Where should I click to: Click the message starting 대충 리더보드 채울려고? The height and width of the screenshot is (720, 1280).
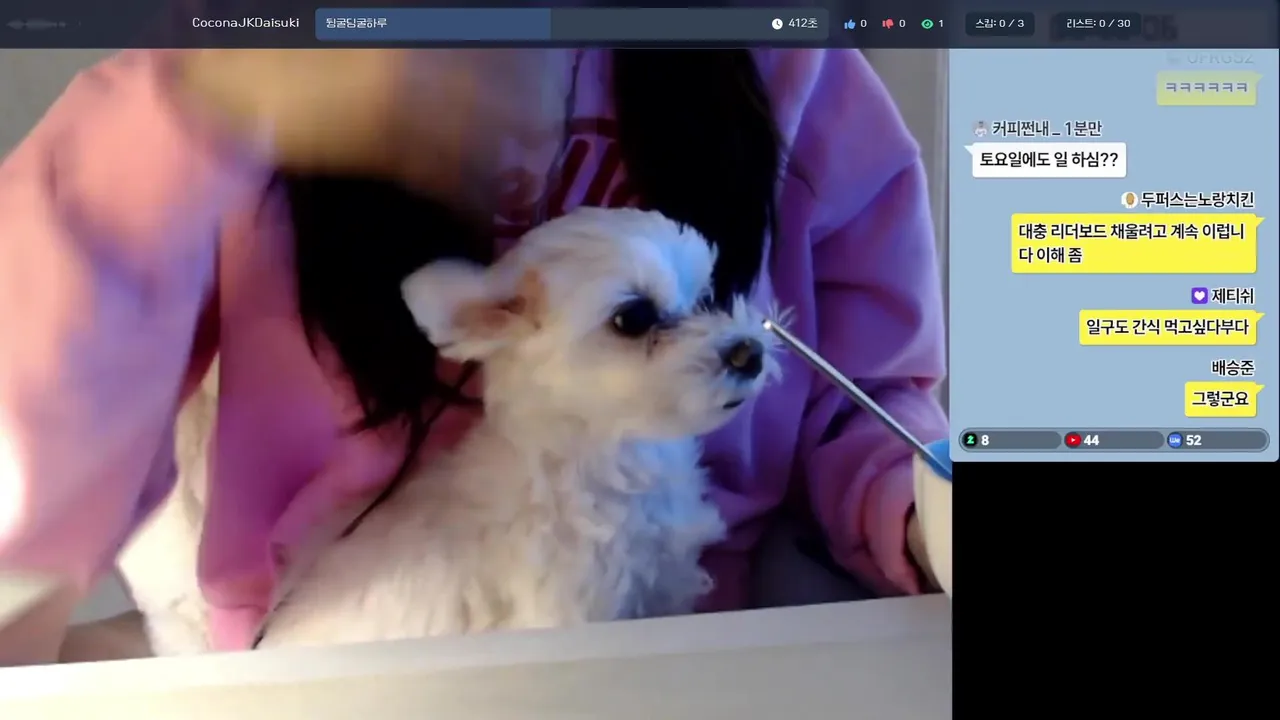coord(1133,243)
